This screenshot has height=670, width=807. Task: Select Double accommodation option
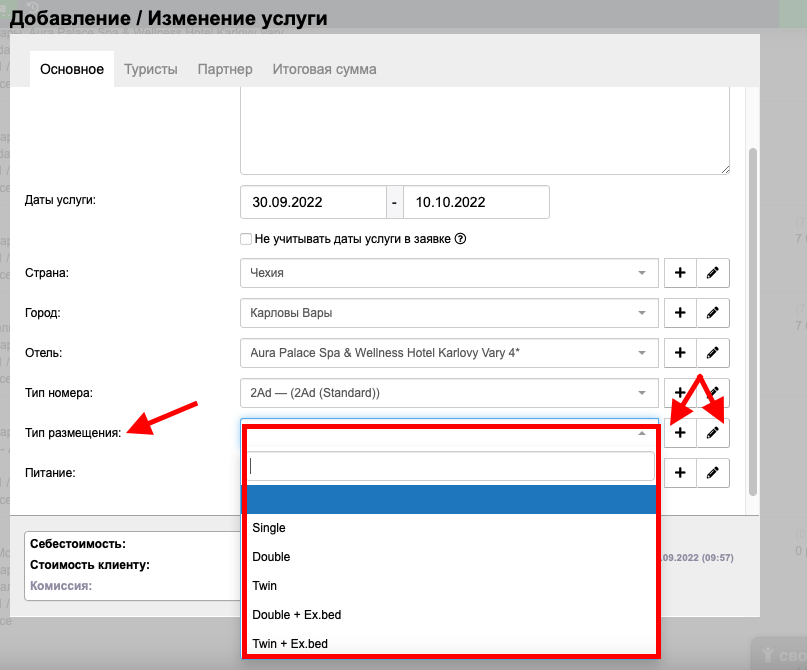(x=451, y=557)
